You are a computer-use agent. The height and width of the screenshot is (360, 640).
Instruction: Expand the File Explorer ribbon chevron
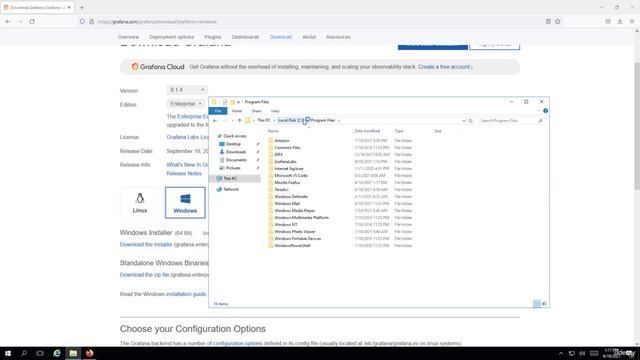[x=538, y=111]
